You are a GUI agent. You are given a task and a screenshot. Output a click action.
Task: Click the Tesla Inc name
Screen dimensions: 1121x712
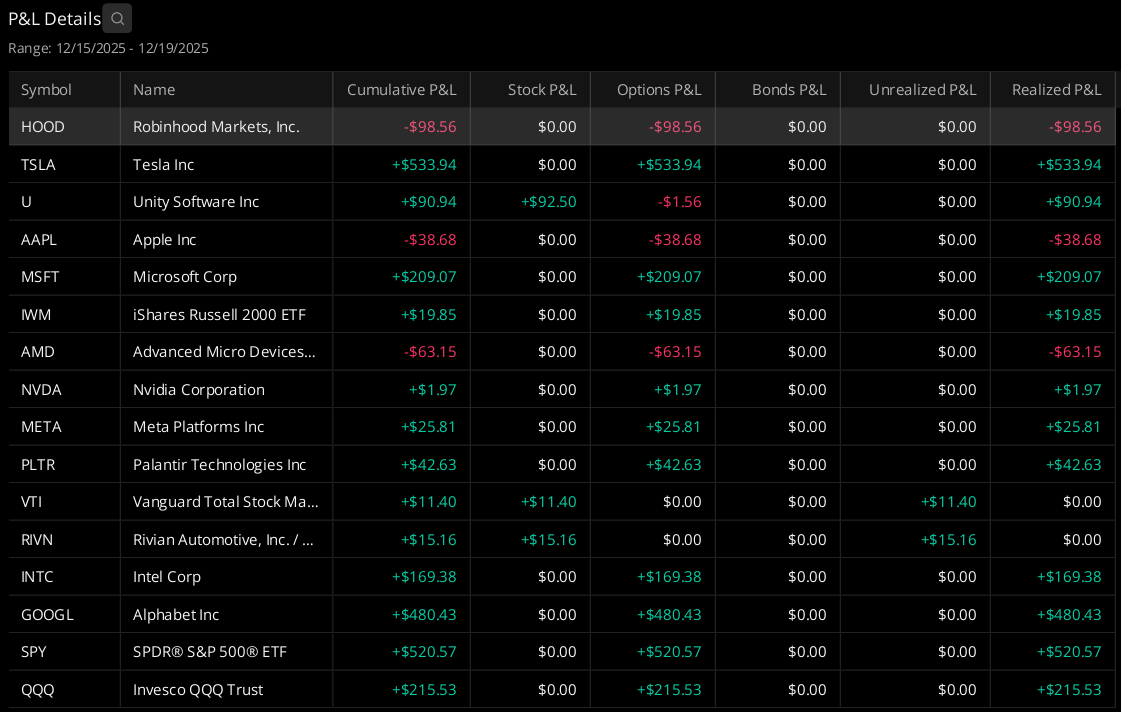[164, 164]
